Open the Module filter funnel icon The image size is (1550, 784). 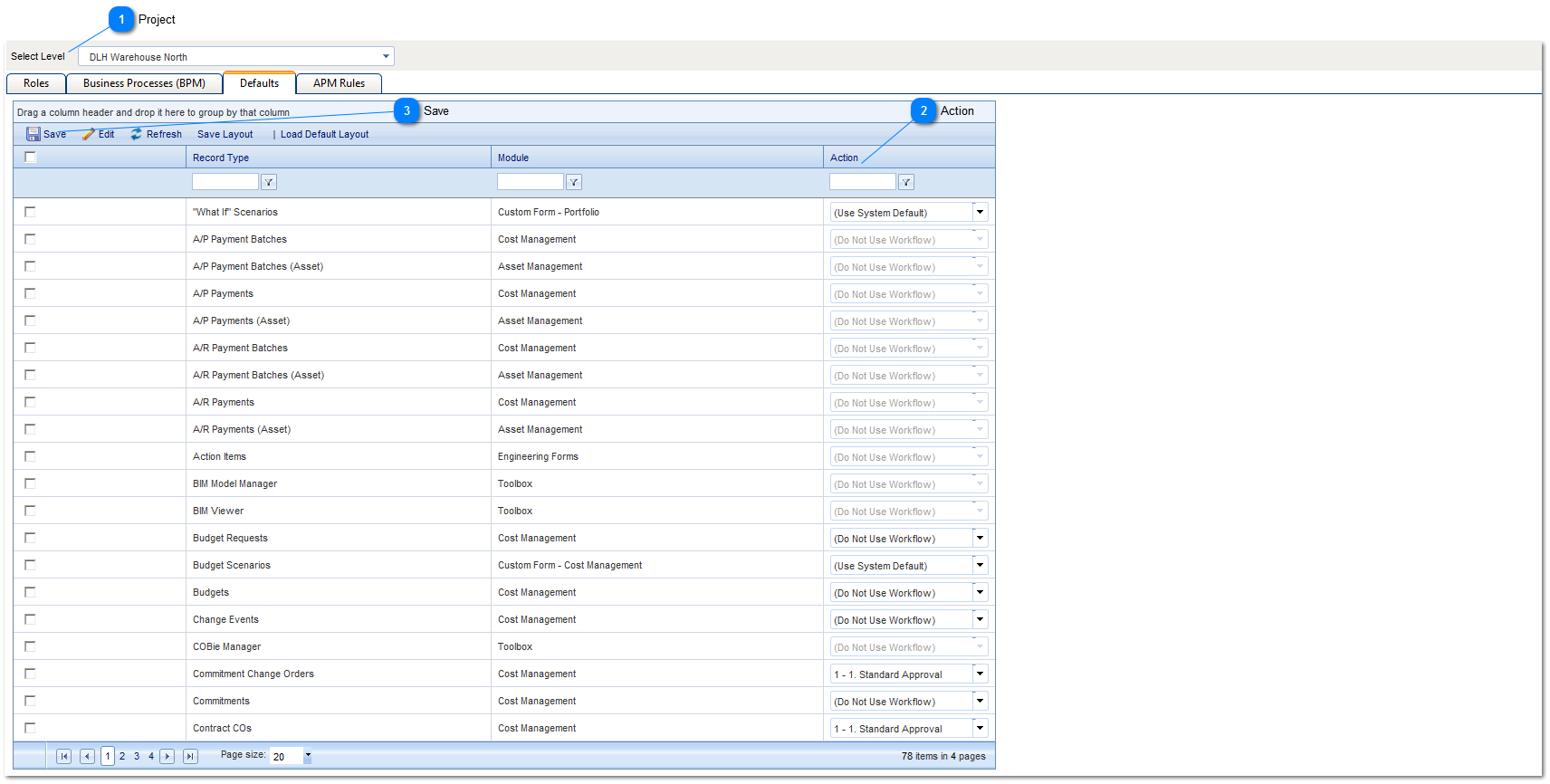coord(574,182)
